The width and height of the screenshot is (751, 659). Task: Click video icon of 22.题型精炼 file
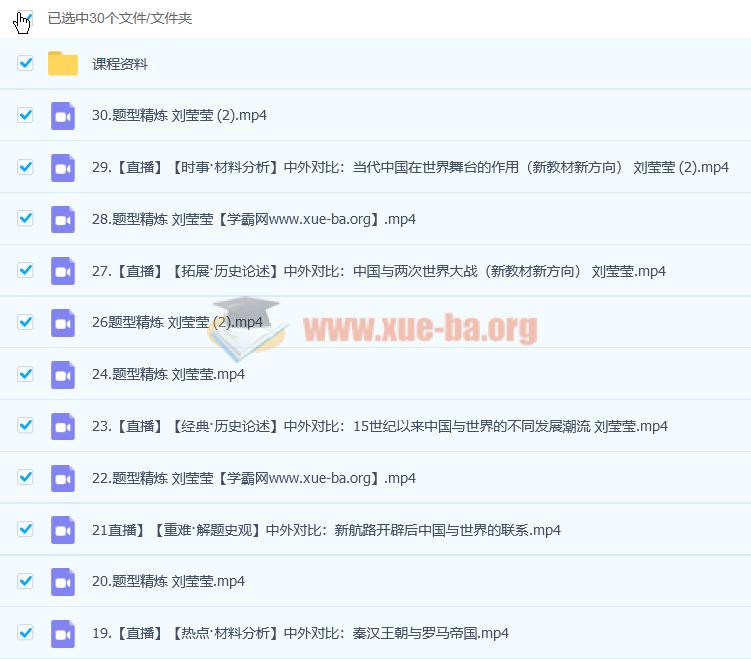point(63,478)
